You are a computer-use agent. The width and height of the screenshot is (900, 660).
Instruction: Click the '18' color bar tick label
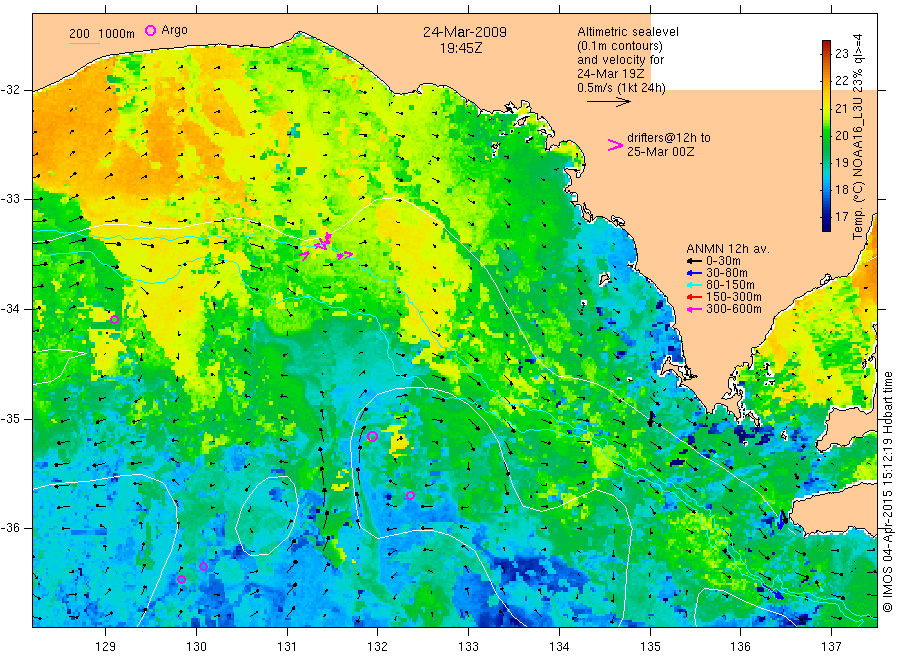[841, 190]
